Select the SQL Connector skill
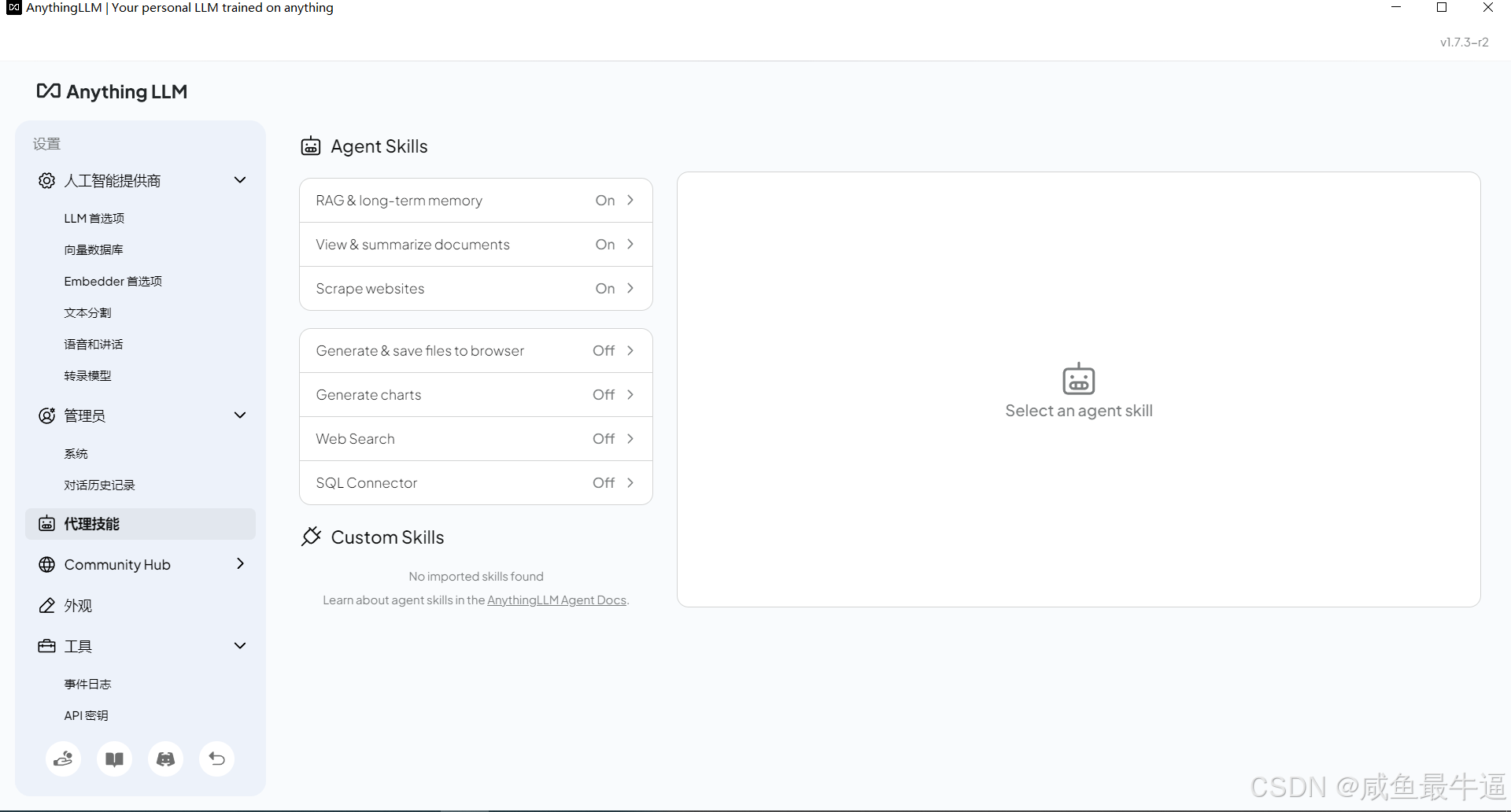This screenshot has width=1511, height=812. coord(476,483)
